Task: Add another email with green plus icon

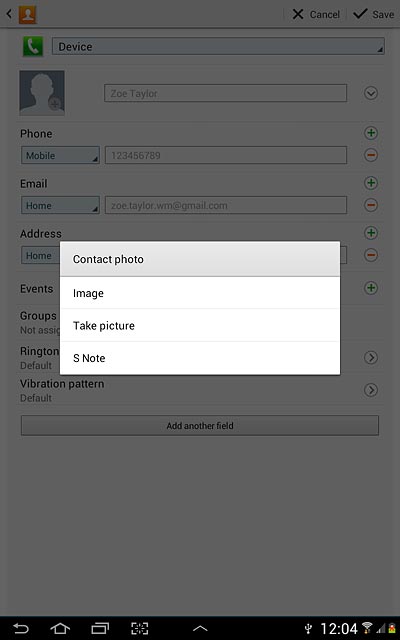Action: 371,183
